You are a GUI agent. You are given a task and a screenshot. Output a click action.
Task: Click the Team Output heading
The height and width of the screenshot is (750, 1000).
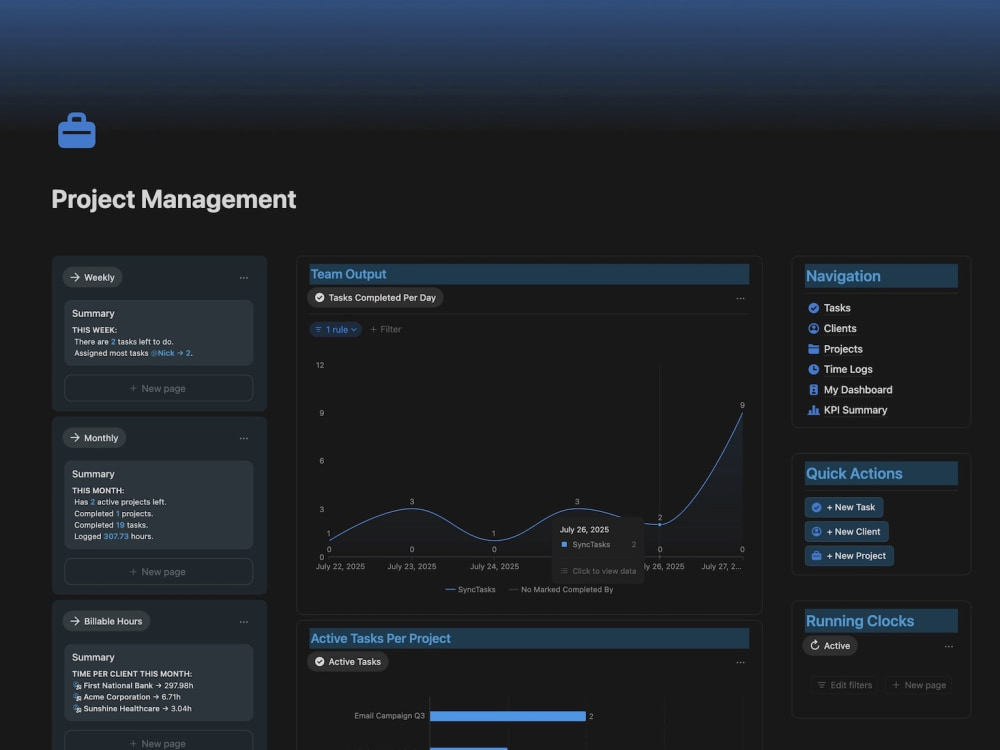[x=348, y=274]
